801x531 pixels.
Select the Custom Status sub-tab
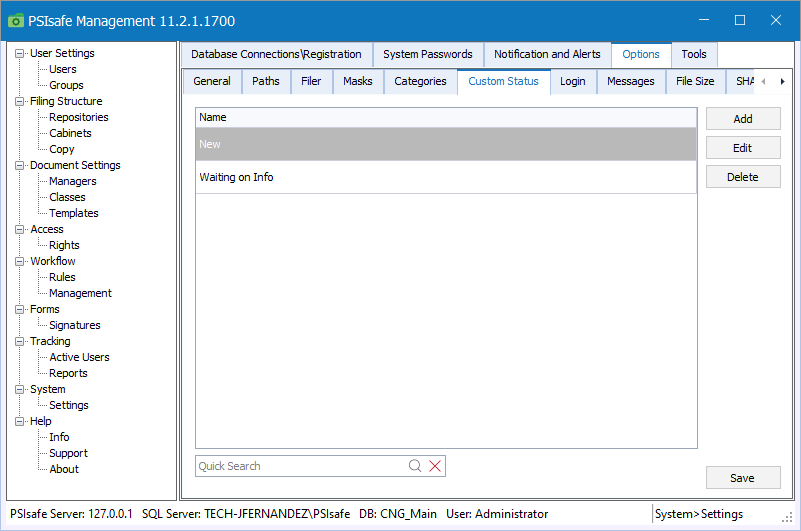click(503, 81)
